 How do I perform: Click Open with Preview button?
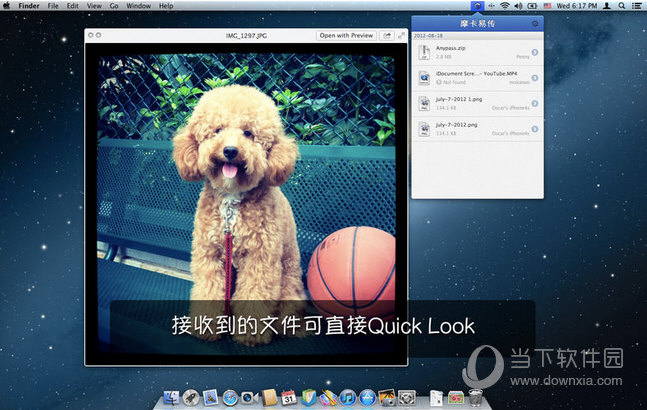(346, 35)
